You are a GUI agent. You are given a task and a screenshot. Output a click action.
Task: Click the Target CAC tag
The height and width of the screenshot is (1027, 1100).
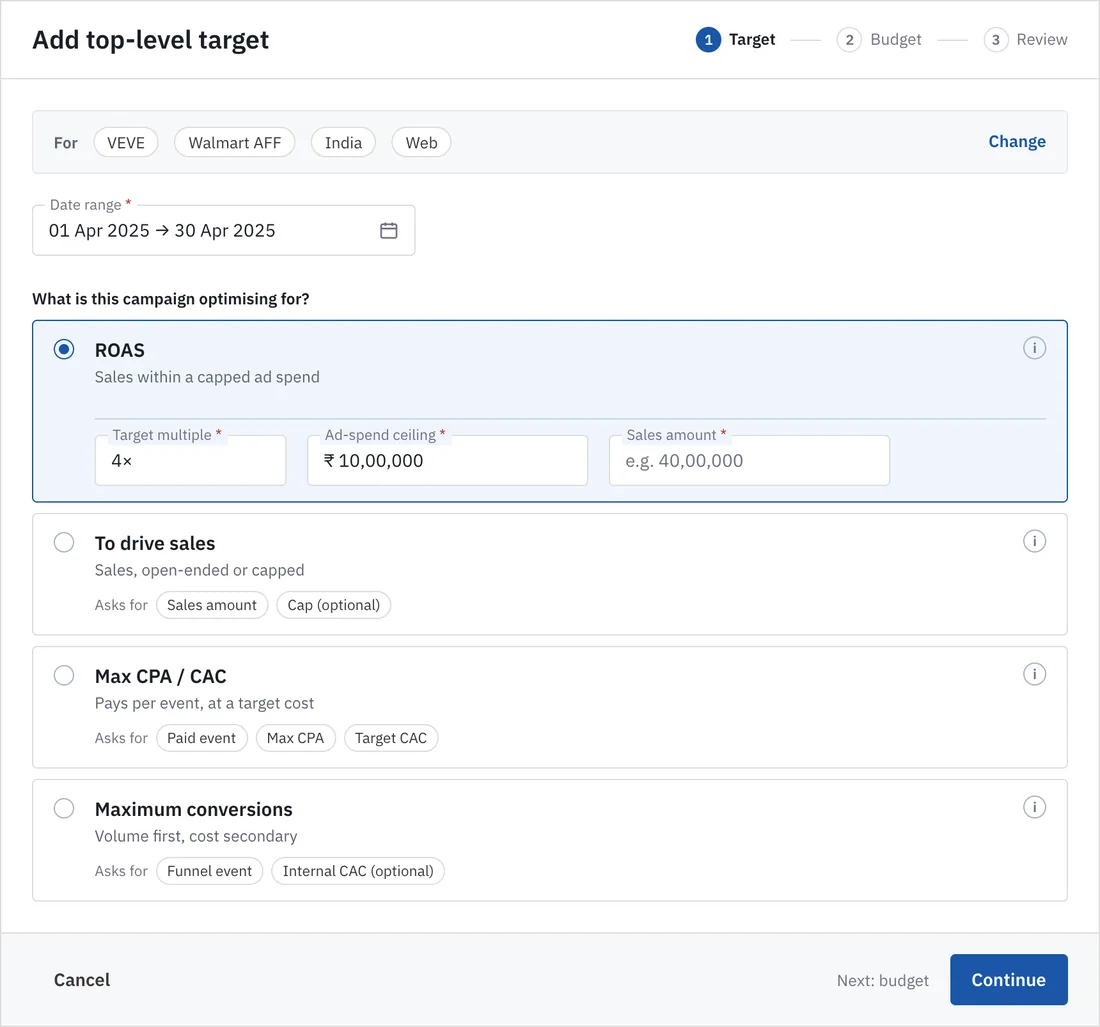391,738
